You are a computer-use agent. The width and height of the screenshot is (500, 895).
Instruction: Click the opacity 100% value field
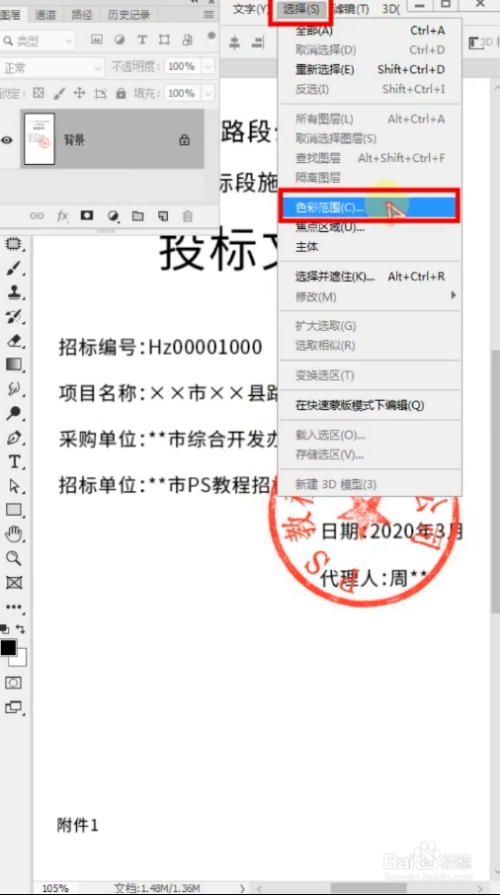coord(182,67)
